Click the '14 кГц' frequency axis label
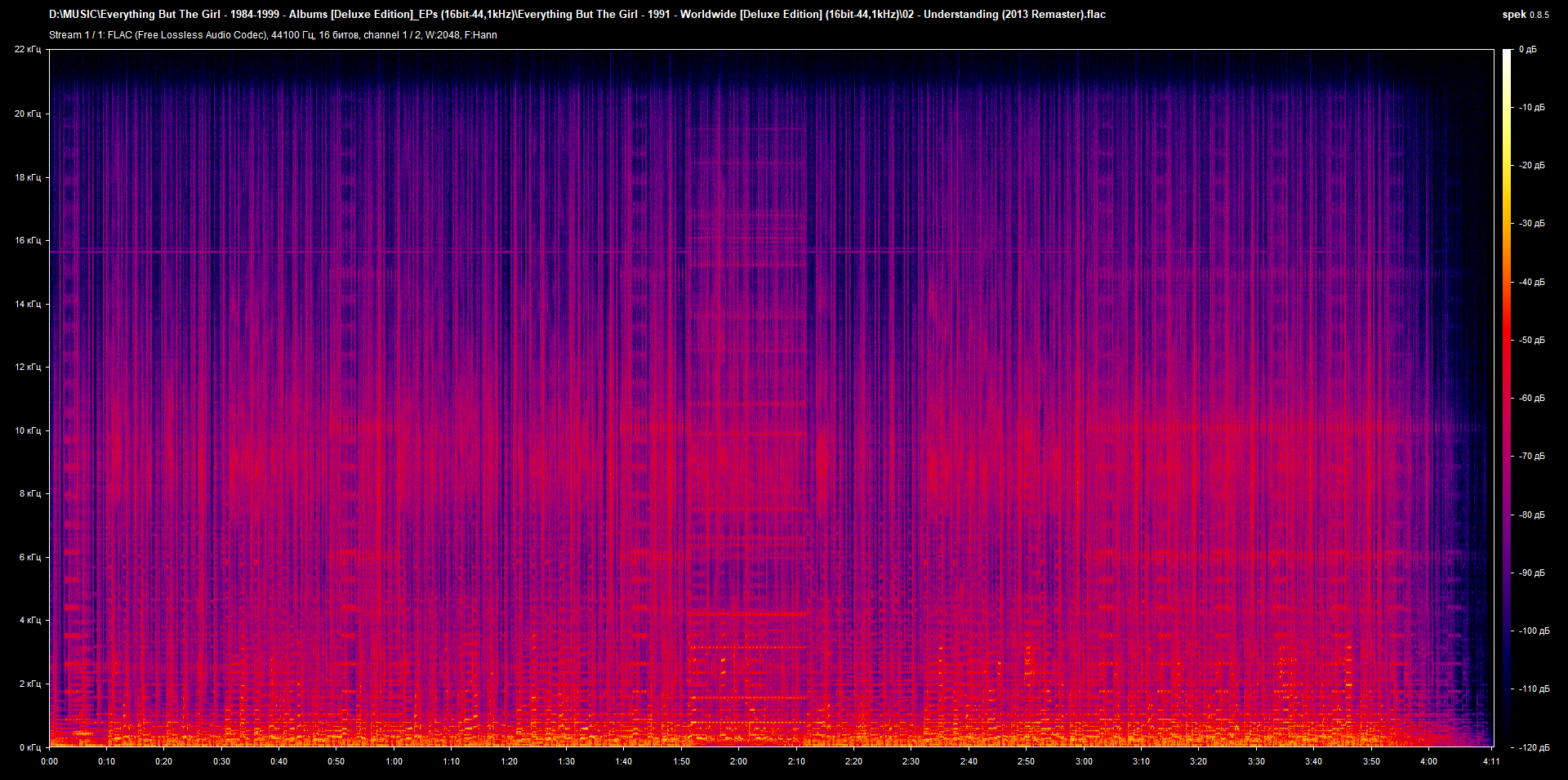The height and width of the screenshot is (780, 1568). [28, 304]
